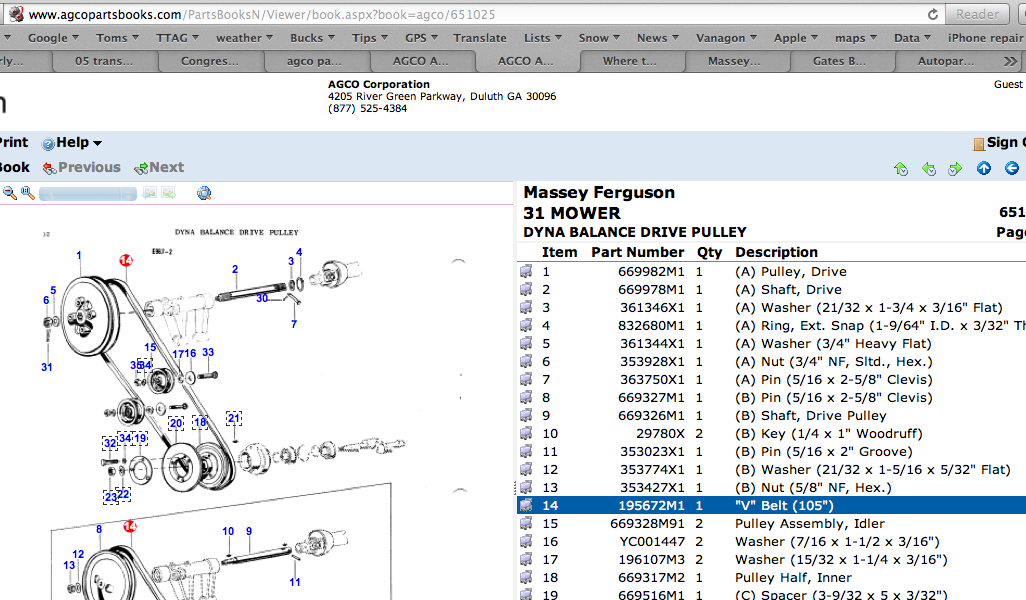Click the site favicon in the address bar

pyautogui.click(x=16, y=14)
